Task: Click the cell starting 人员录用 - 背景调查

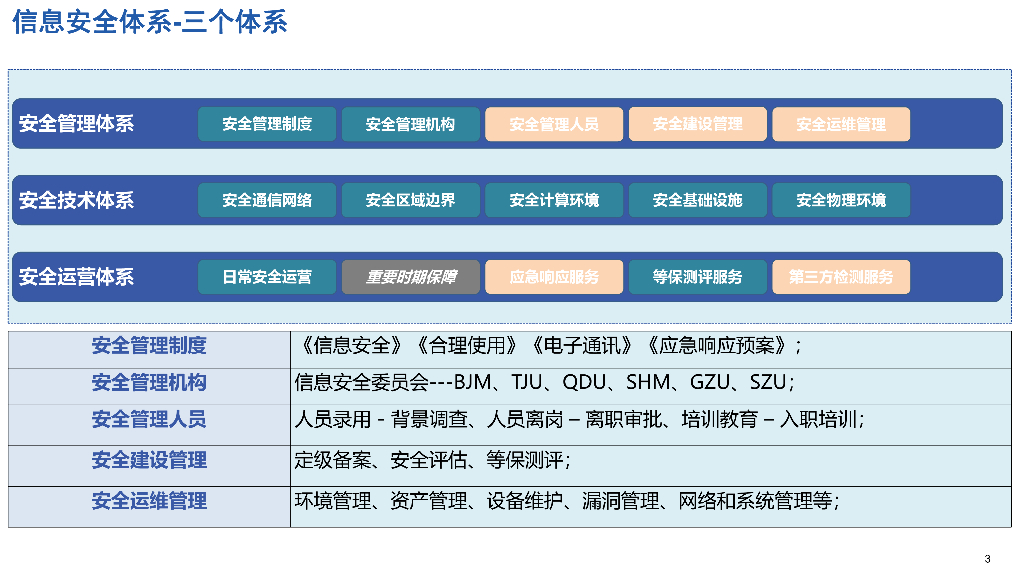Action: click(651, 425)
